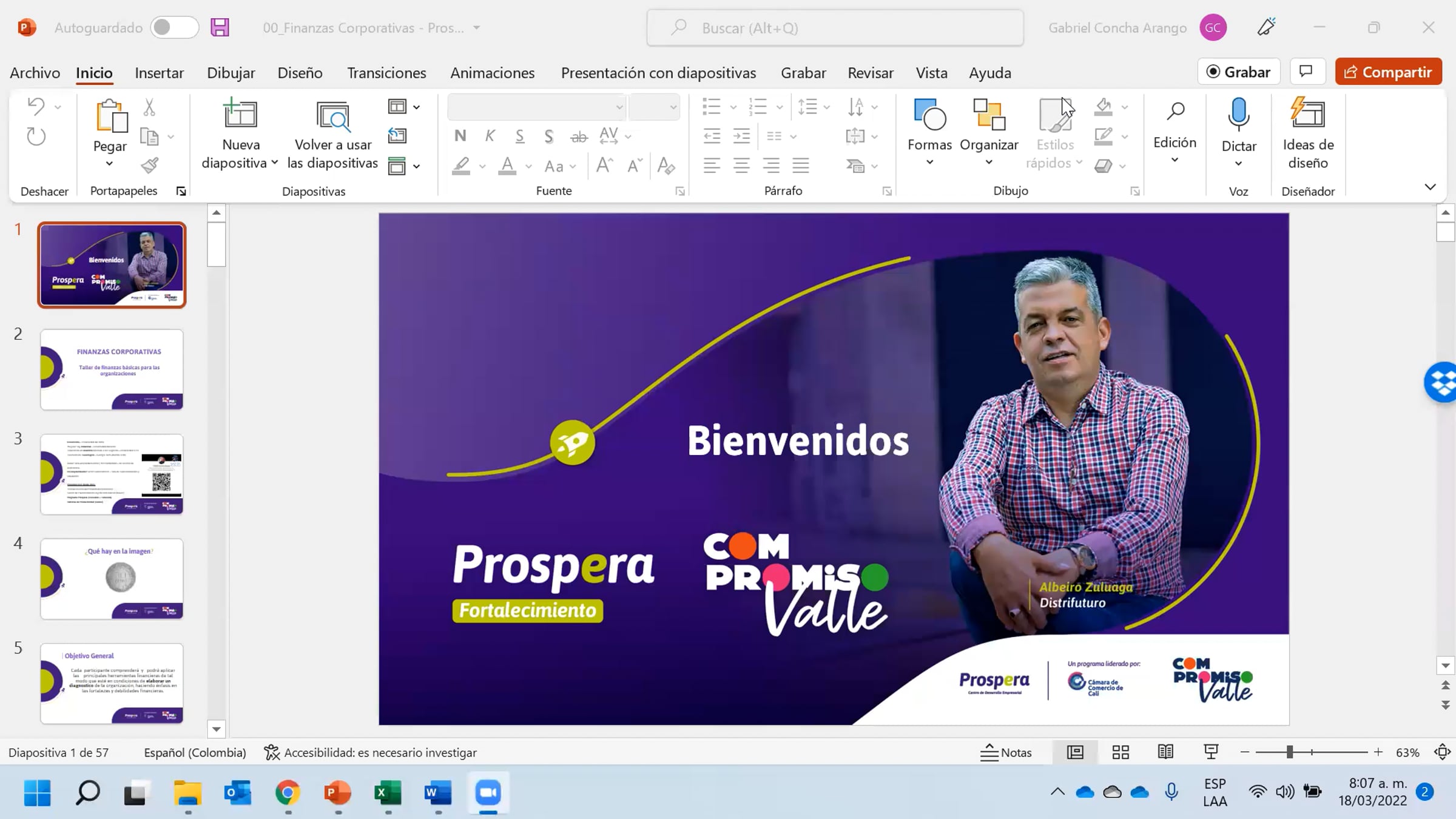Open the font name combo box
The image size is (1456, 819).
(x=536, y=107)
